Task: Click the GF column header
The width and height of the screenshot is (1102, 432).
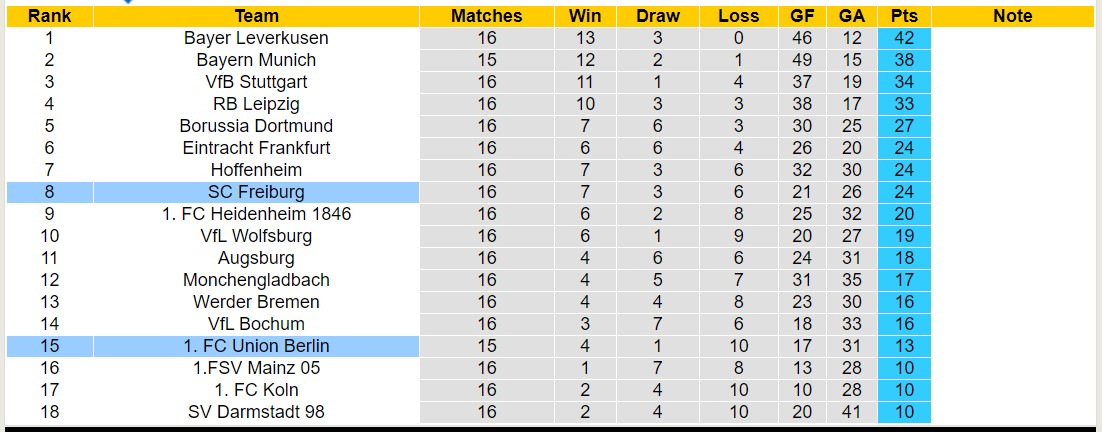Action: pyautogui.click(x=801, y=16)
